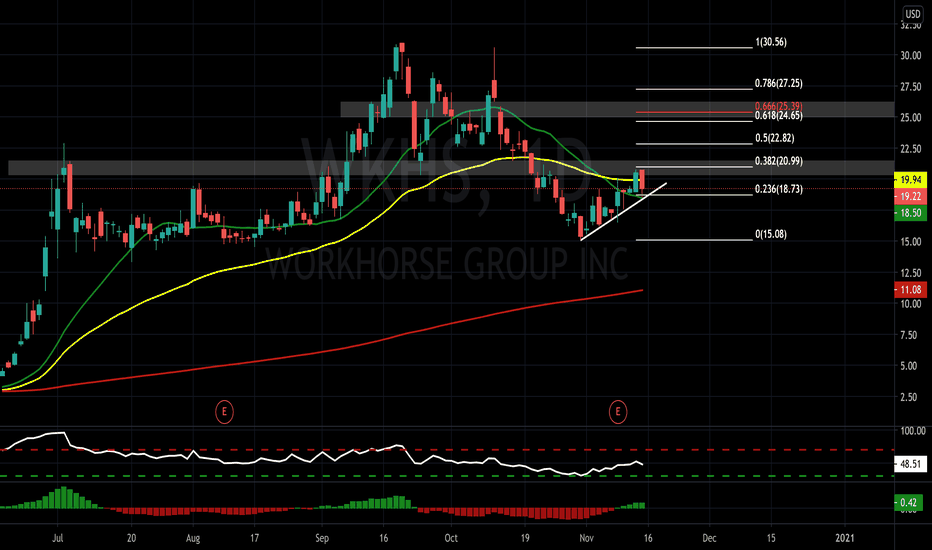Click the white ascending trendline

click(623, 212)
